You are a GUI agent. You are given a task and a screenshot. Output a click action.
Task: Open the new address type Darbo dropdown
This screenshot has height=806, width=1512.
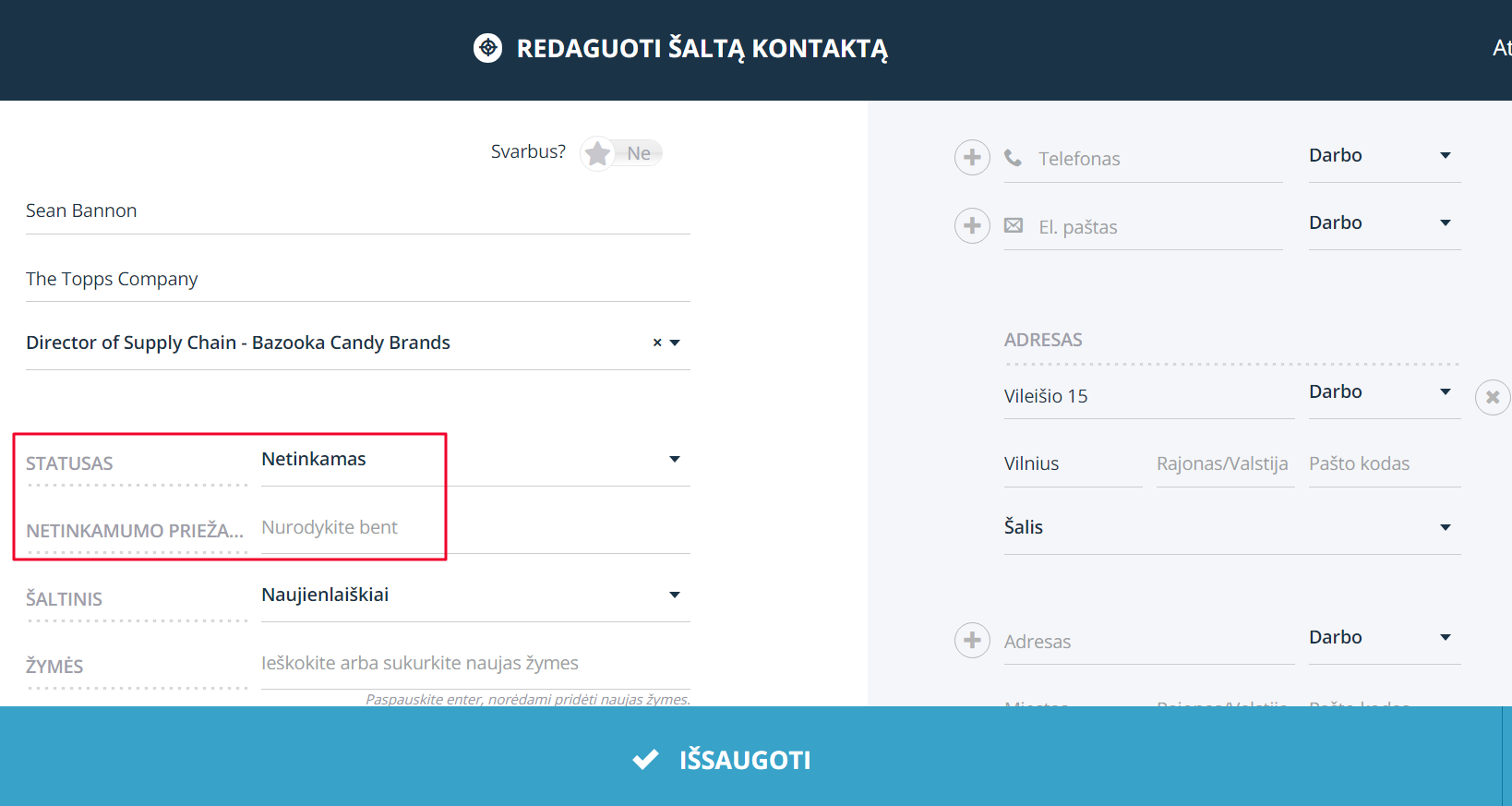(x=1385, y=638)
